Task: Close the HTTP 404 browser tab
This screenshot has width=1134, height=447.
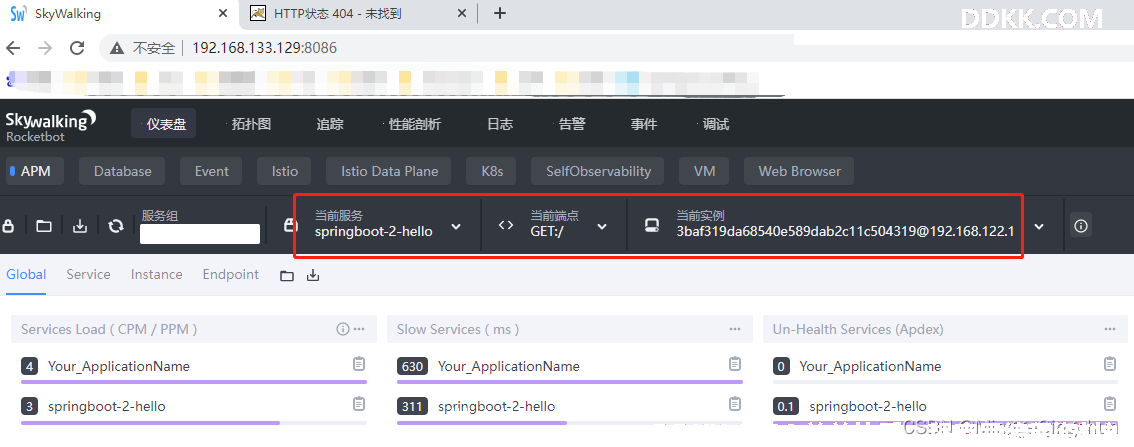Action: pyautogui.click(x=461, y=13)
